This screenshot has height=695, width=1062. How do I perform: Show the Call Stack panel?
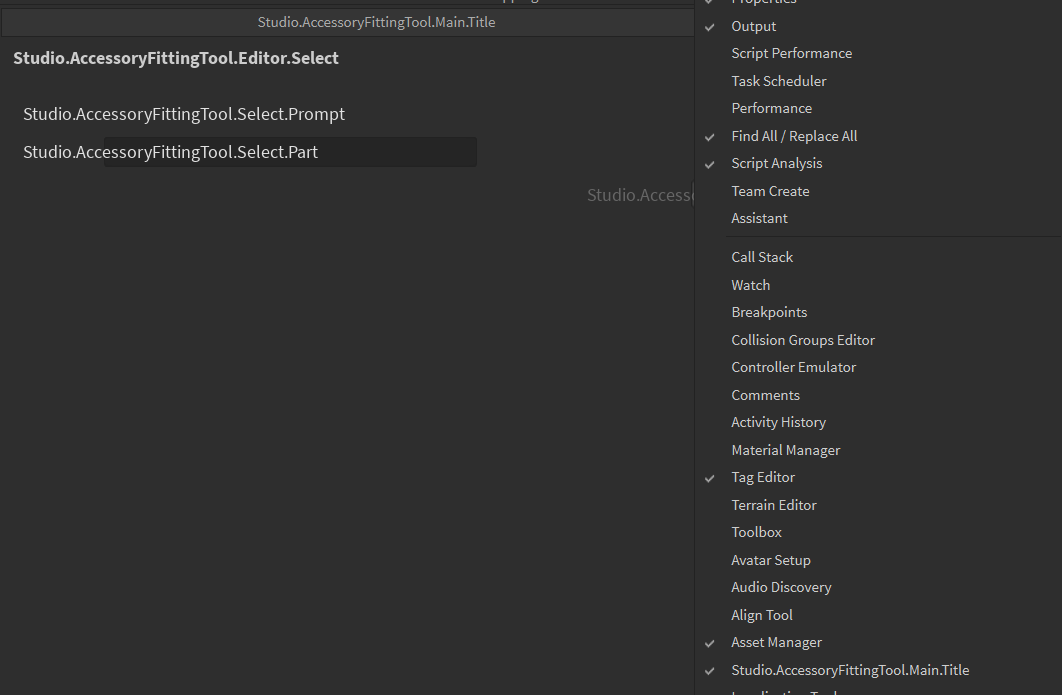pos(762,256)
